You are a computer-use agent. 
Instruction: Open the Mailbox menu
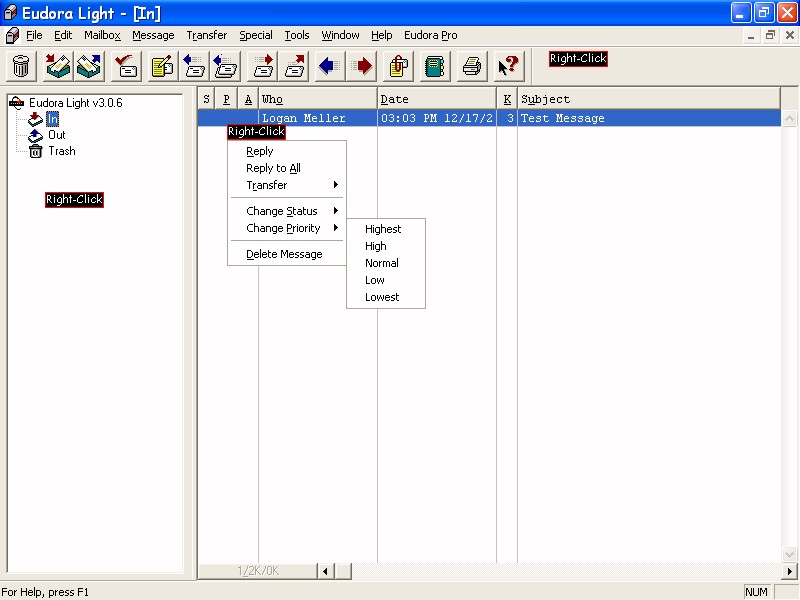pyautogui.click(x=103, y=35)
